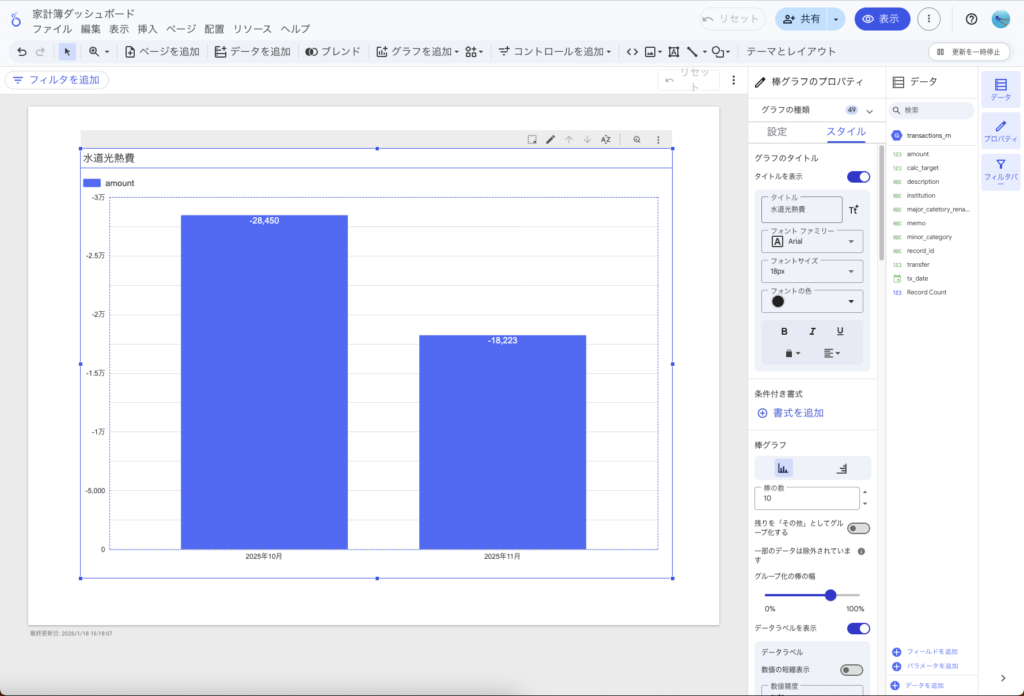
Task: Apply bold to the chart title
Action: coord(784,331)
